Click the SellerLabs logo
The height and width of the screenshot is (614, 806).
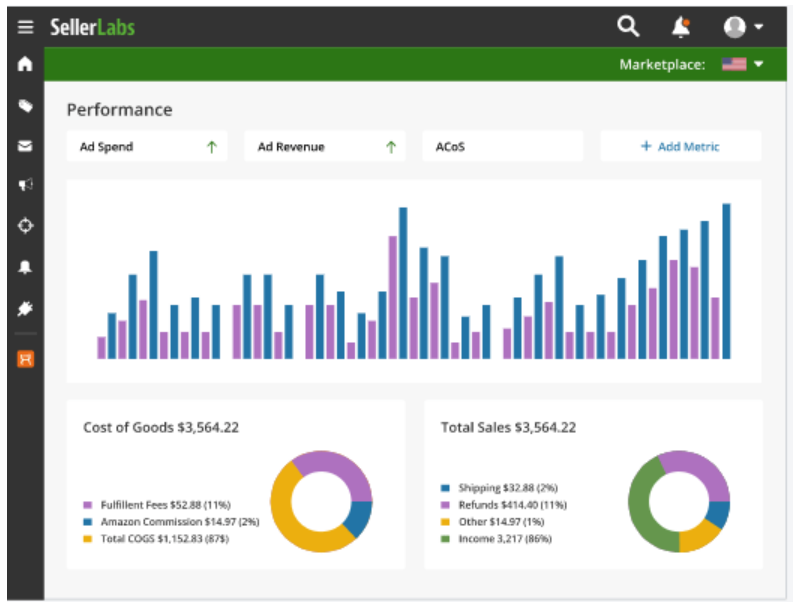(93, 27)
